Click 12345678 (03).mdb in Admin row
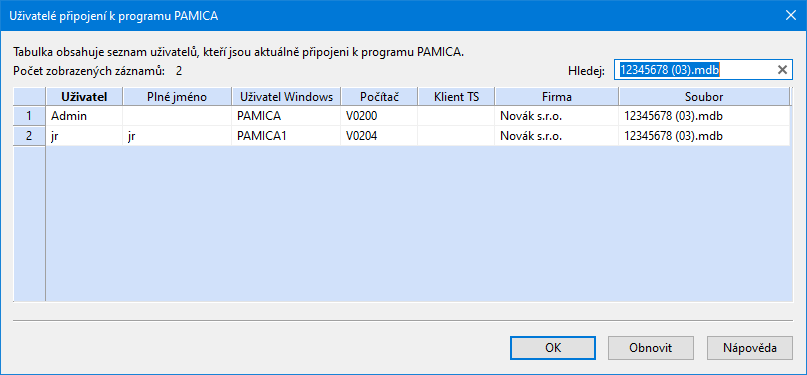This screenshot has height=375, width=807. tap(704, 116)
